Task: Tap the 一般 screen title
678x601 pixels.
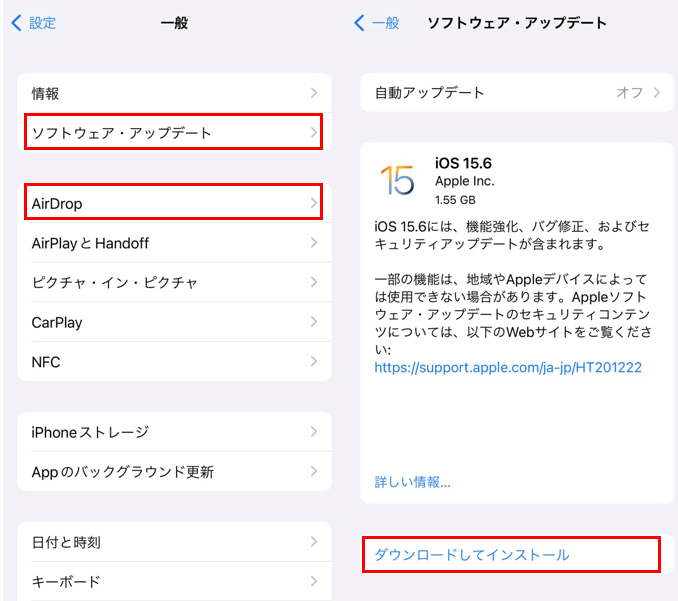Action: pos(174,23)
